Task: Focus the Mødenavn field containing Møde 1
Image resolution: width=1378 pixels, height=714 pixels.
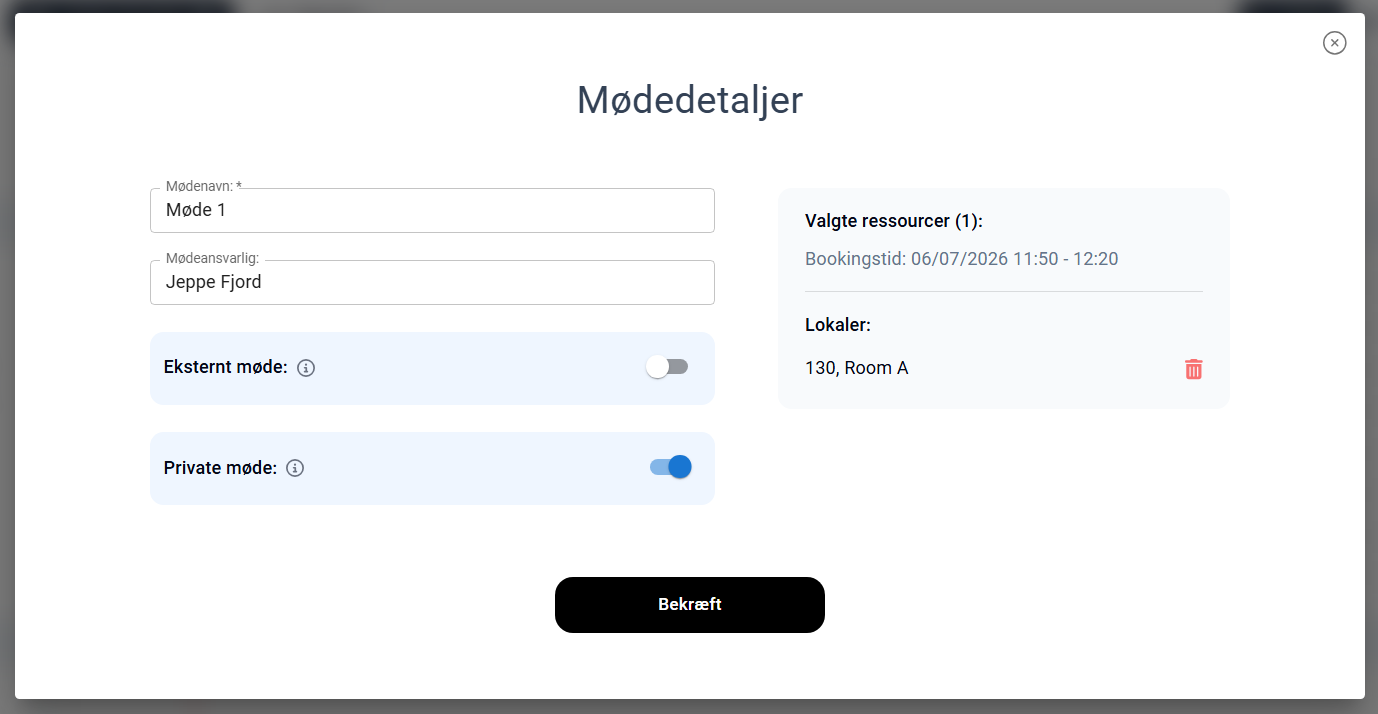Action: tap(432, 210)
